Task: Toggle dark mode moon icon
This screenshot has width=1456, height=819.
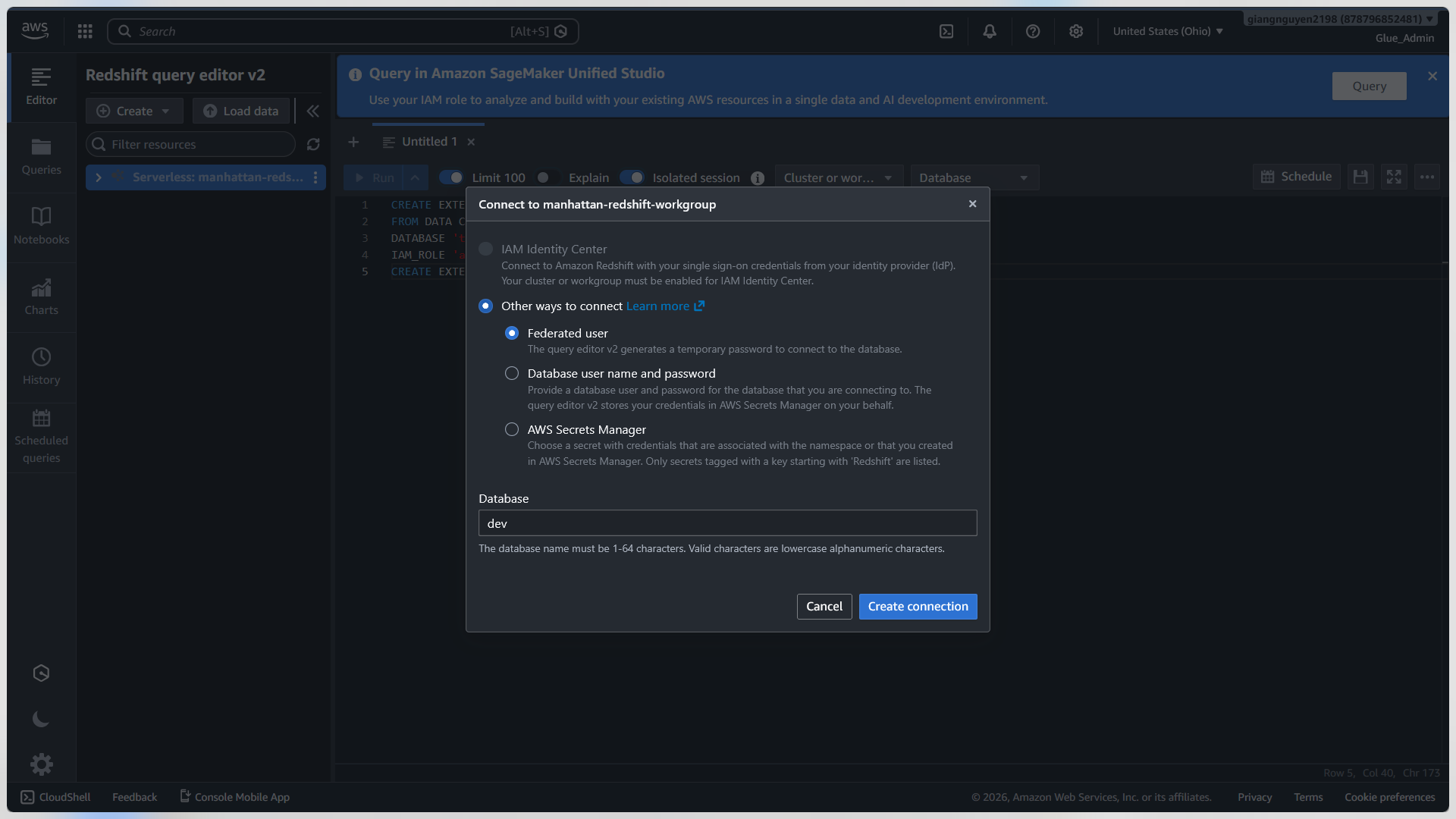Action: [x=42, y=719]
